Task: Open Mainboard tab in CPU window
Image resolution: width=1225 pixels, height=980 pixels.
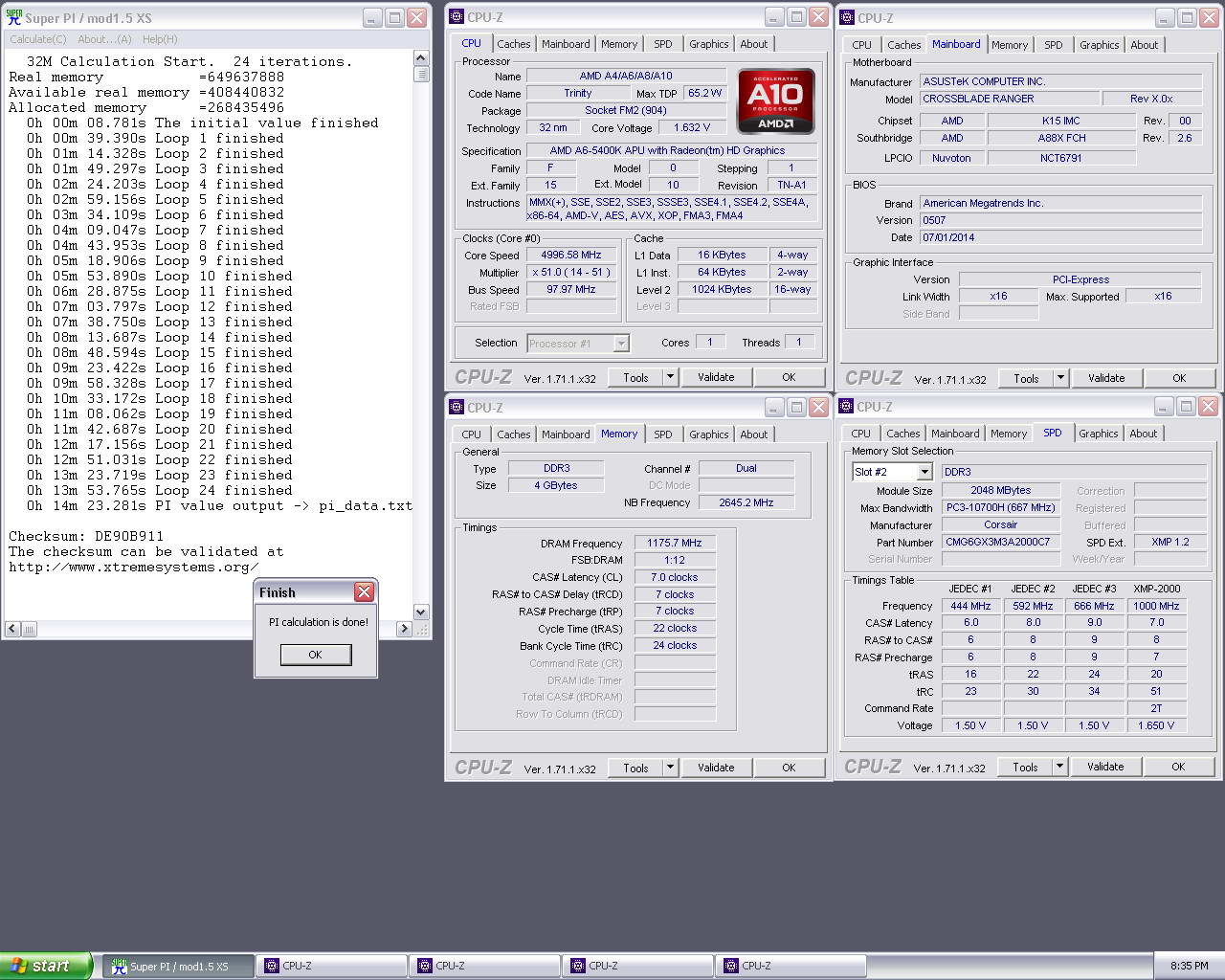Action: (x=566, y=44)
